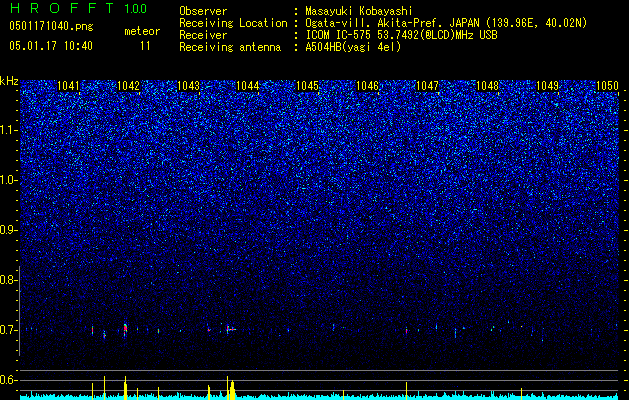Click the Receiver ICOM IC-575 text

401,36
